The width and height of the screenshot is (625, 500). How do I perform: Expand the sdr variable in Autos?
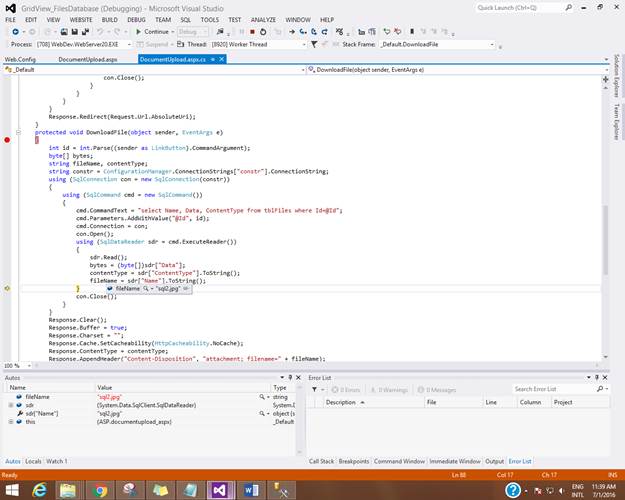(10, 405)
